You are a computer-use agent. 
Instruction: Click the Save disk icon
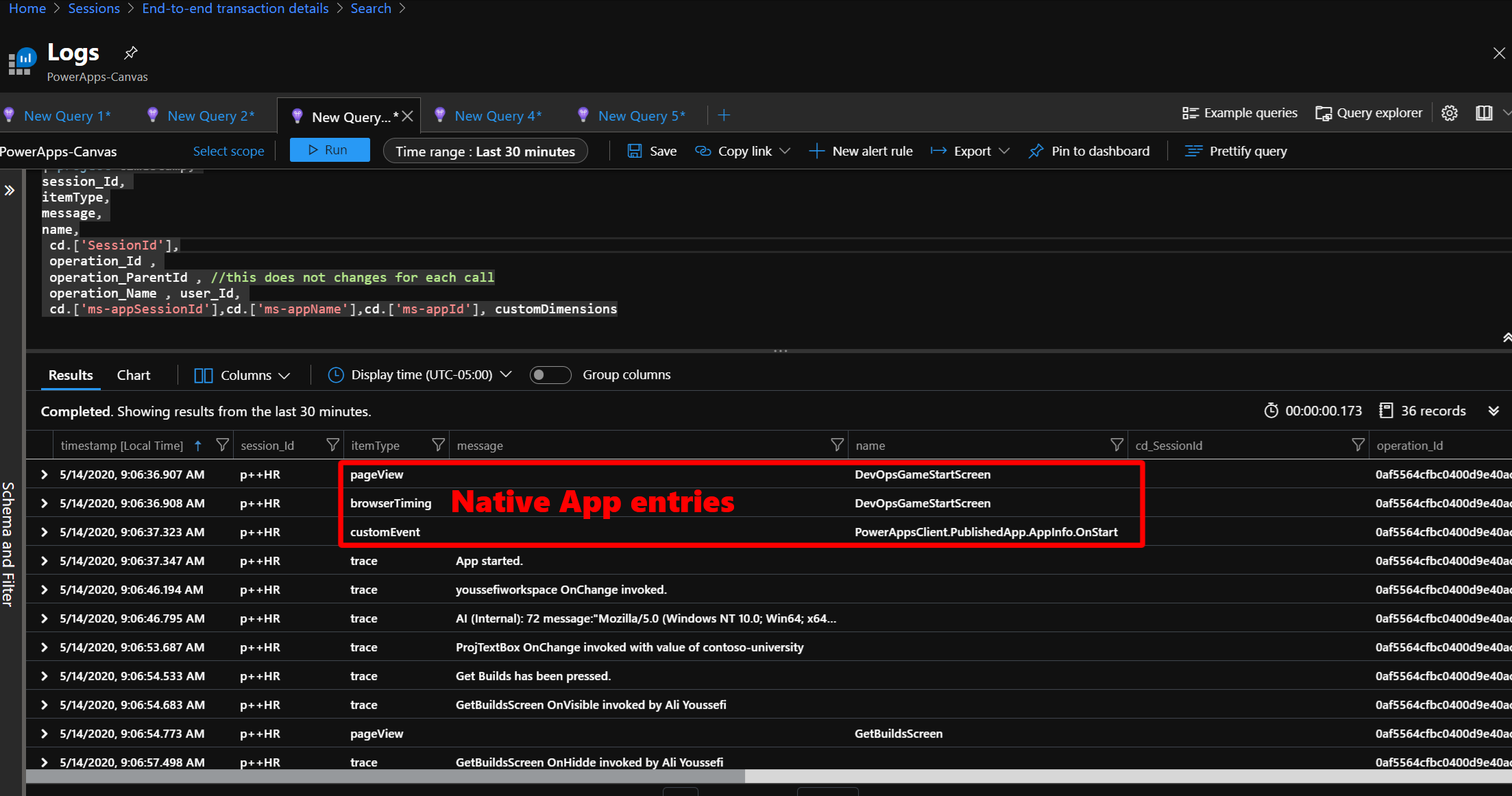(x=635, y=151)
